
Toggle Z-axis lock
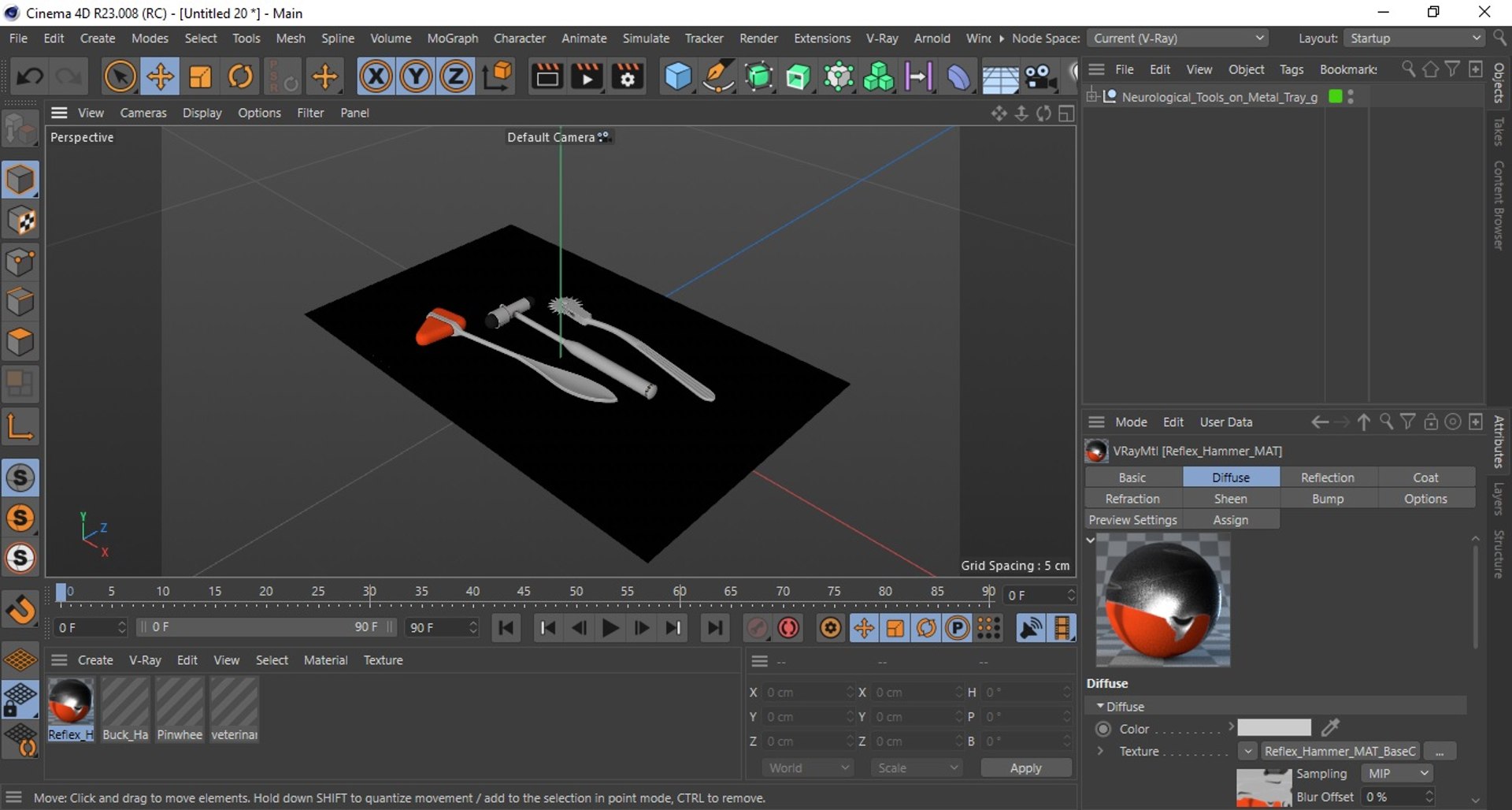455,76
